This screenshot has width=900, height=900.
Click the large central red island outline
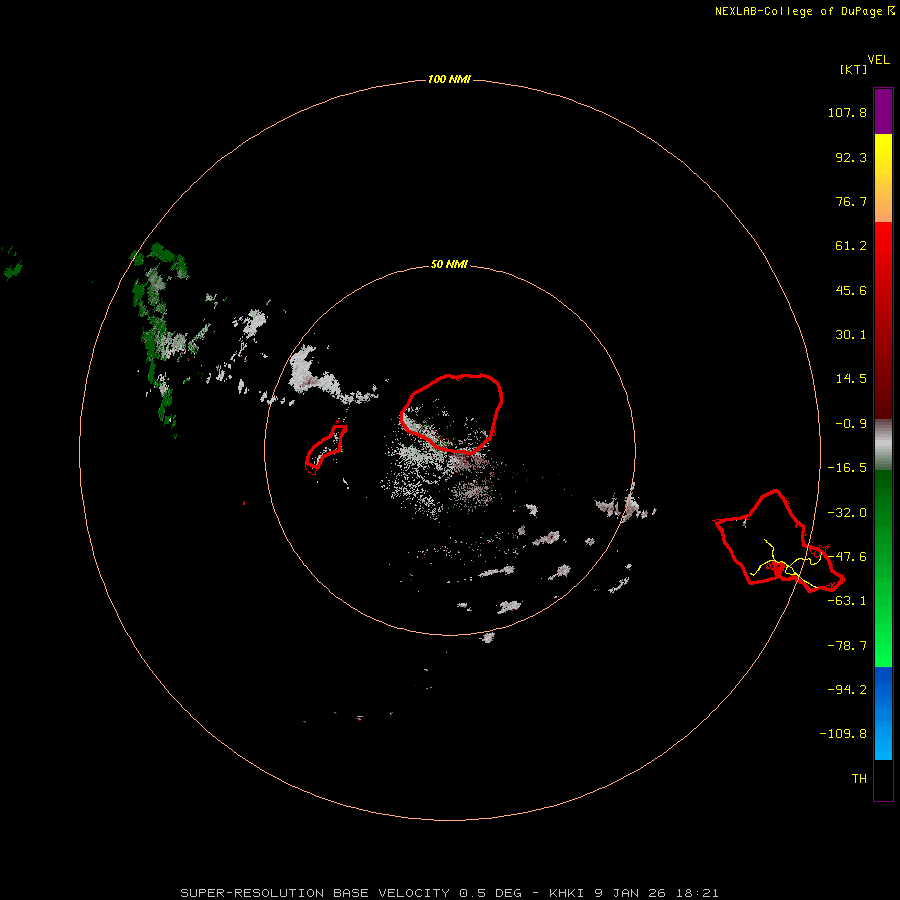[x=452, y=413]
